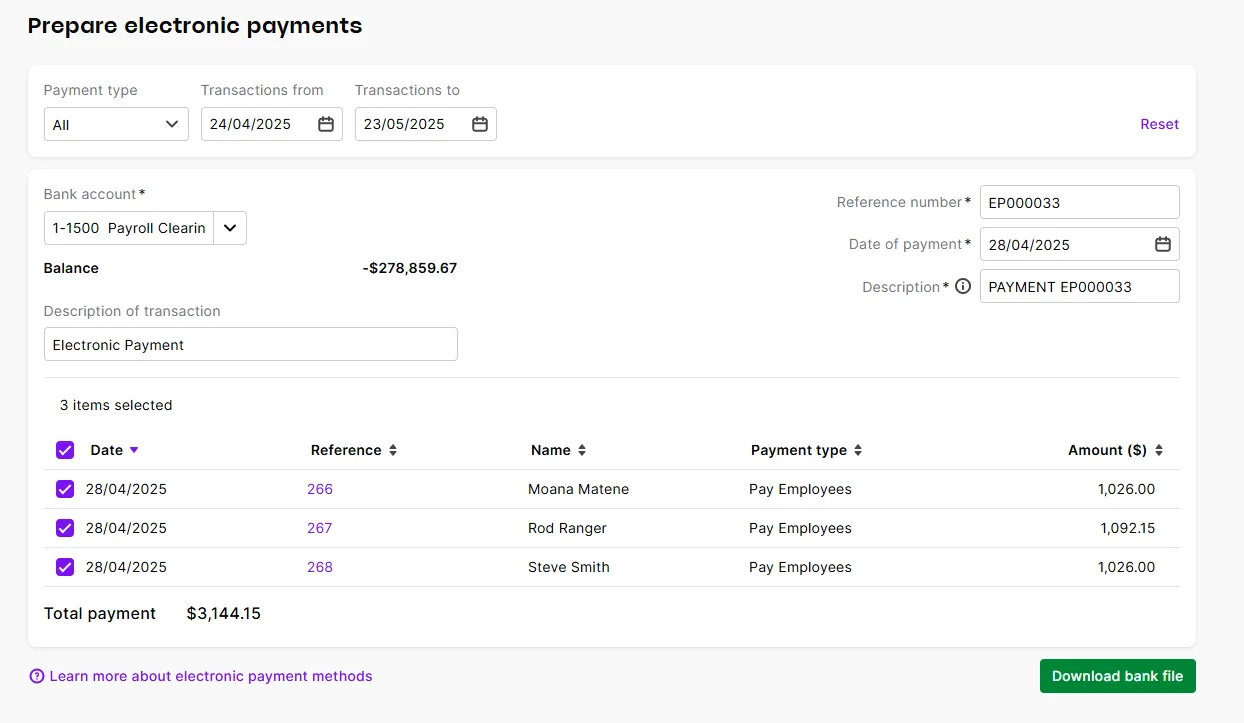
Task: Uncheck the row for Rod Ranger
Action: pos(65,528)
